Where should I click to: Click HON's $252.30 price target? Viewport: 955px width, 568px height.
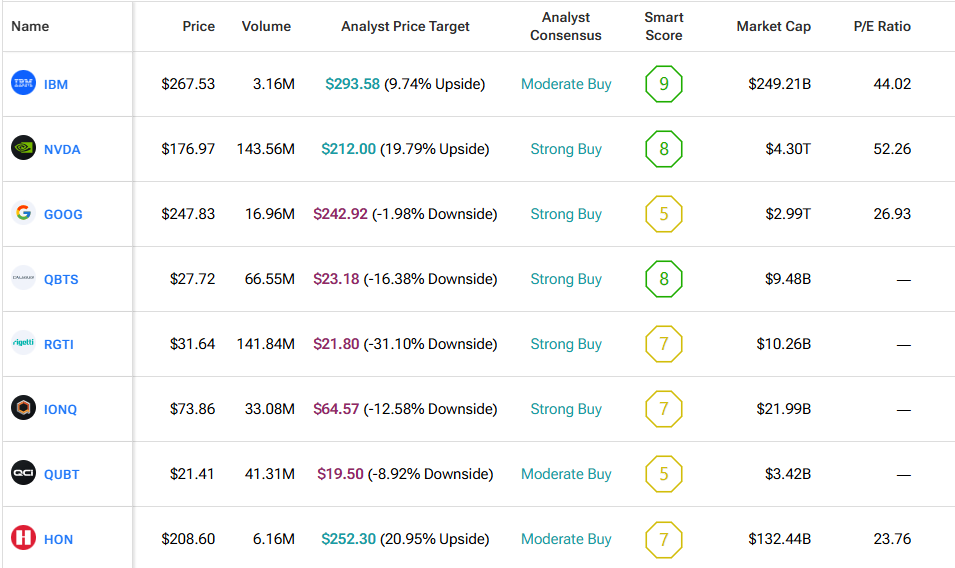click(348, 539)
